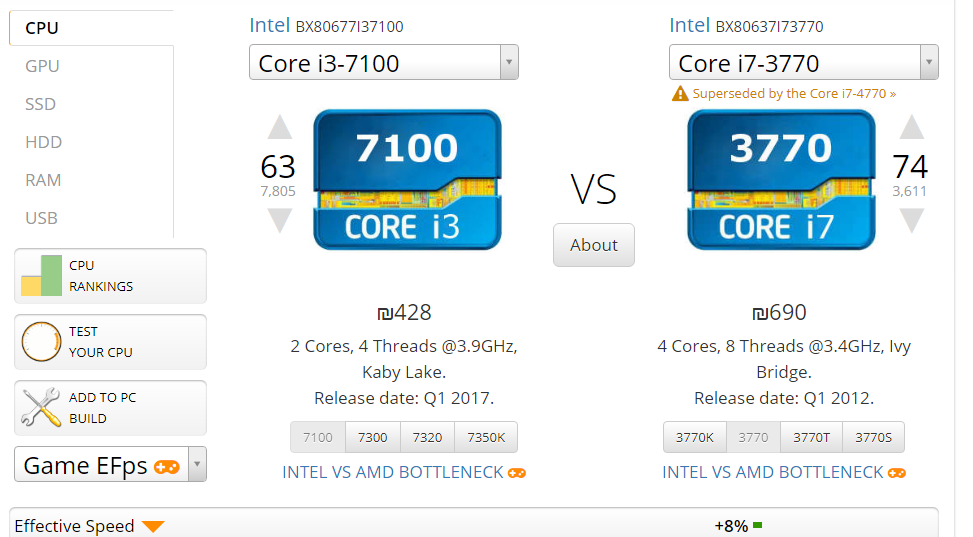Click the CPU Rankings bar chart icon
The image size is (973, 537).
(41, 276)
